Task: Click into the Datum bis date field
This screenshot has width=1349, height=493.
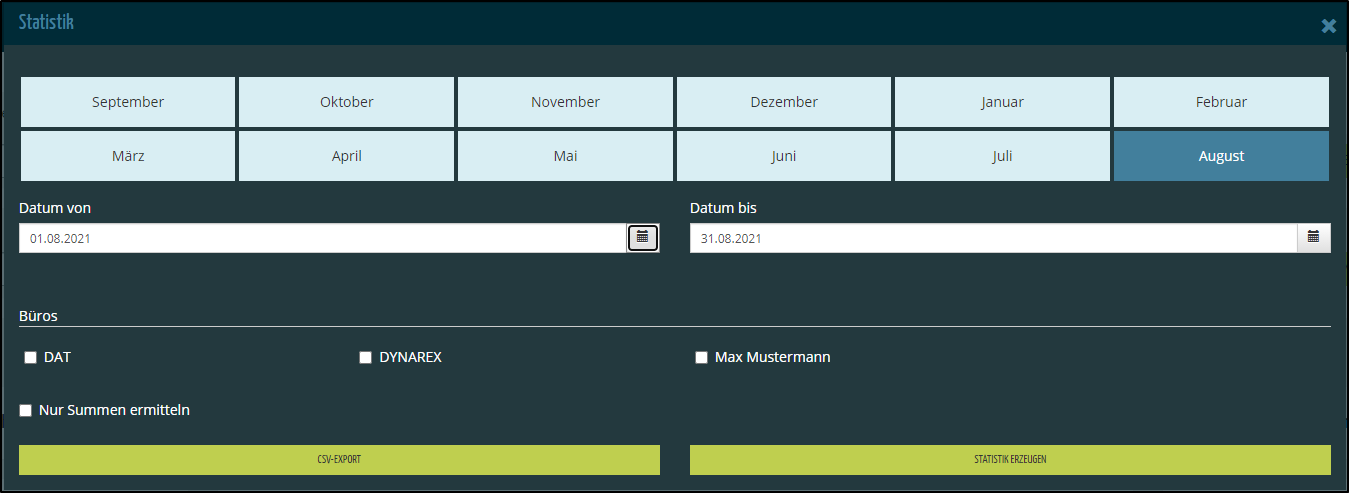Action: pos(993,238)
